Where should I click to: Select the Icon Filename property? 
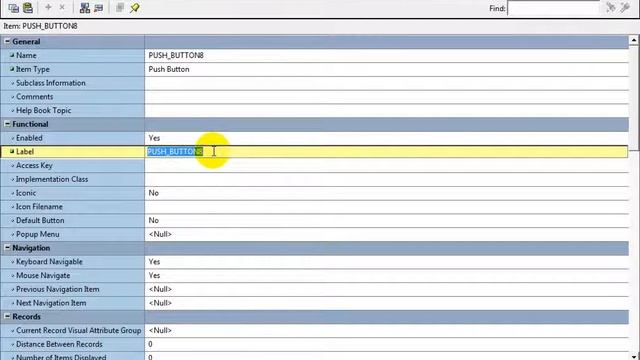314,207
